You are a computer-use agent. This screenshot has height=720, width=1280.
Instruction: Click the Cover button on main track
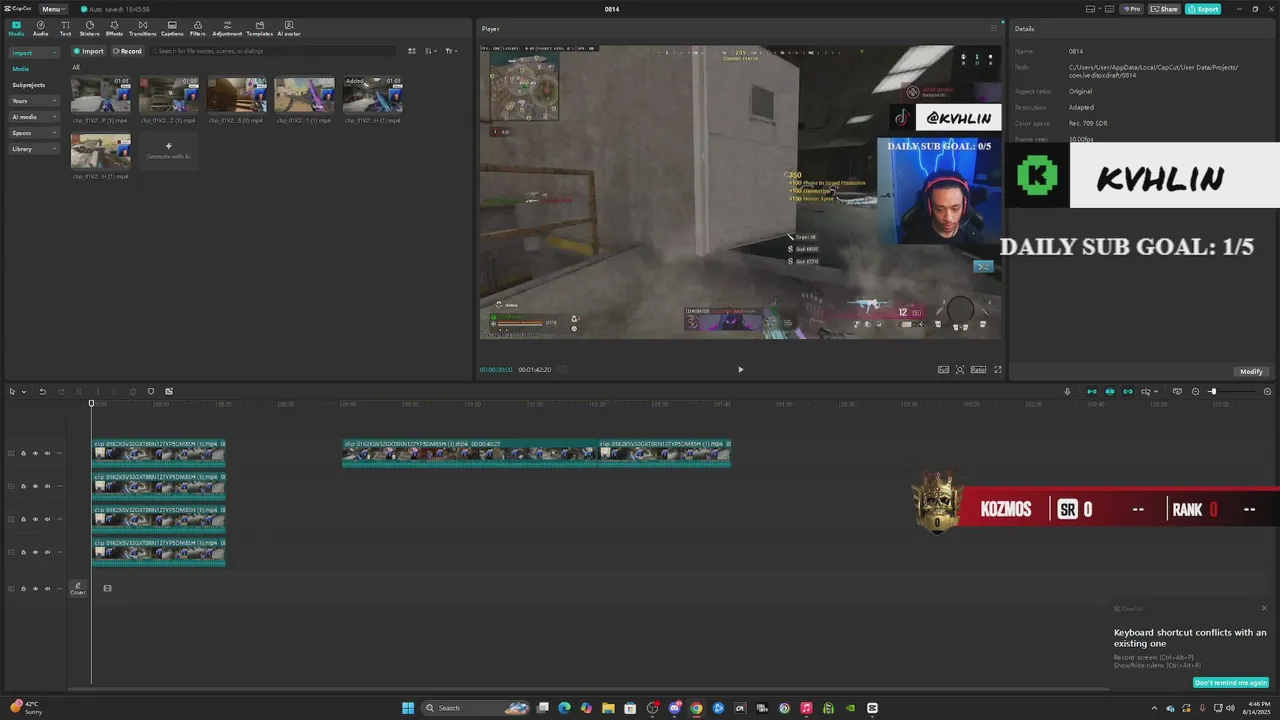(x=77, y=589)
